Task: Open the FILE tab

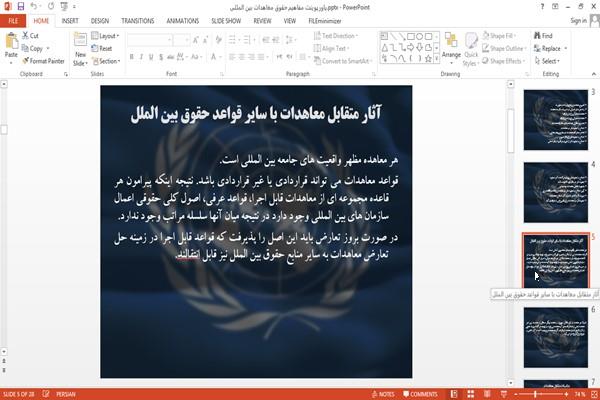Action: tap(13, 21)
